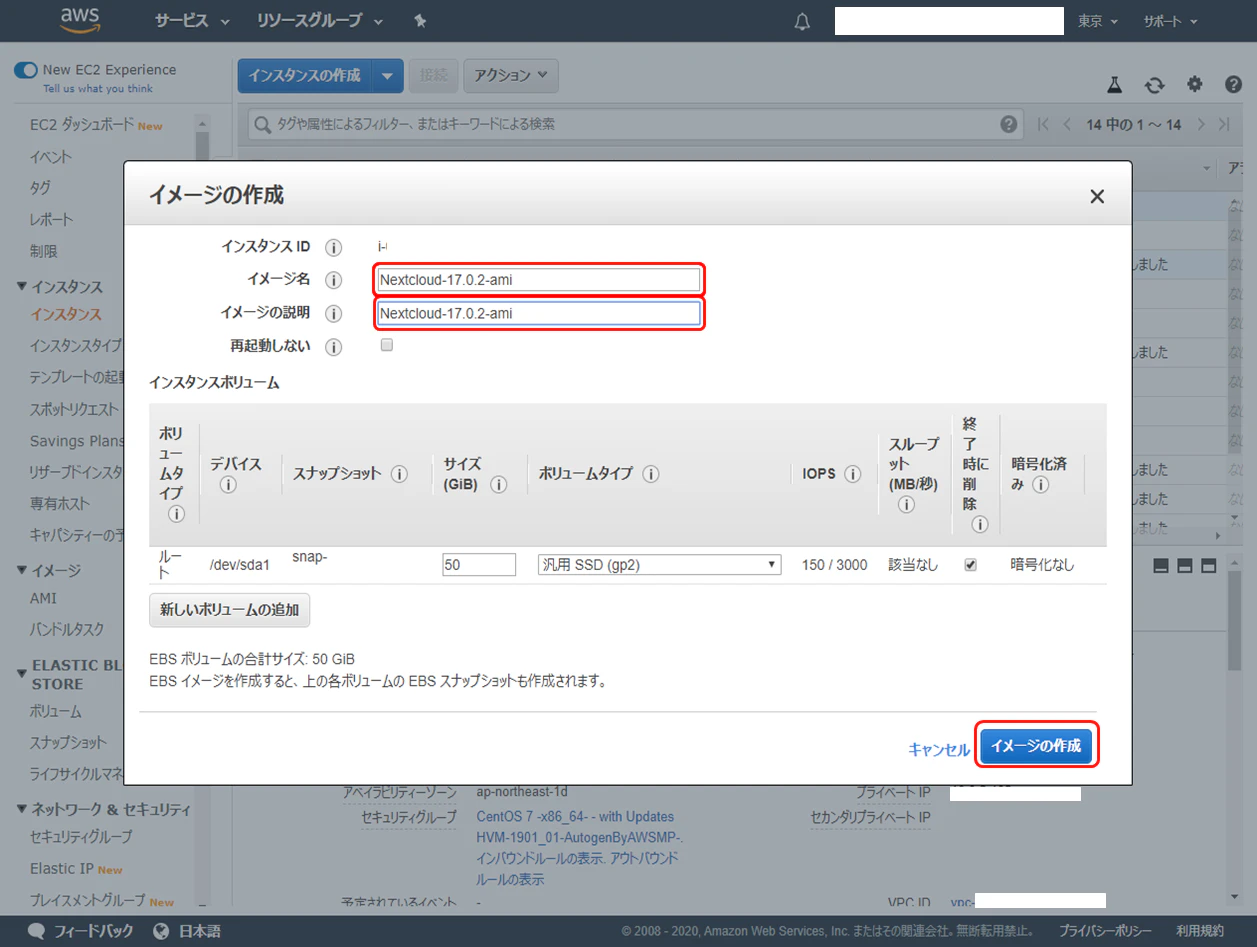Open the arrow beside インスタンスの作成
This screenshot has height=947, width=1257.
[x=388, y=76]
